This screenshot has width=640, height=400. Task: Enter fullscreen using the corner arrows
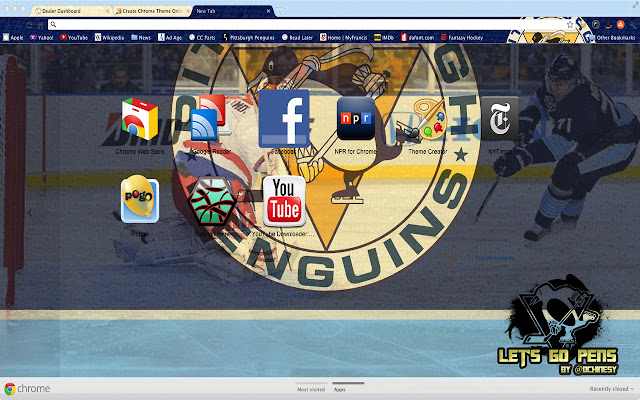[x=634, y=4]
